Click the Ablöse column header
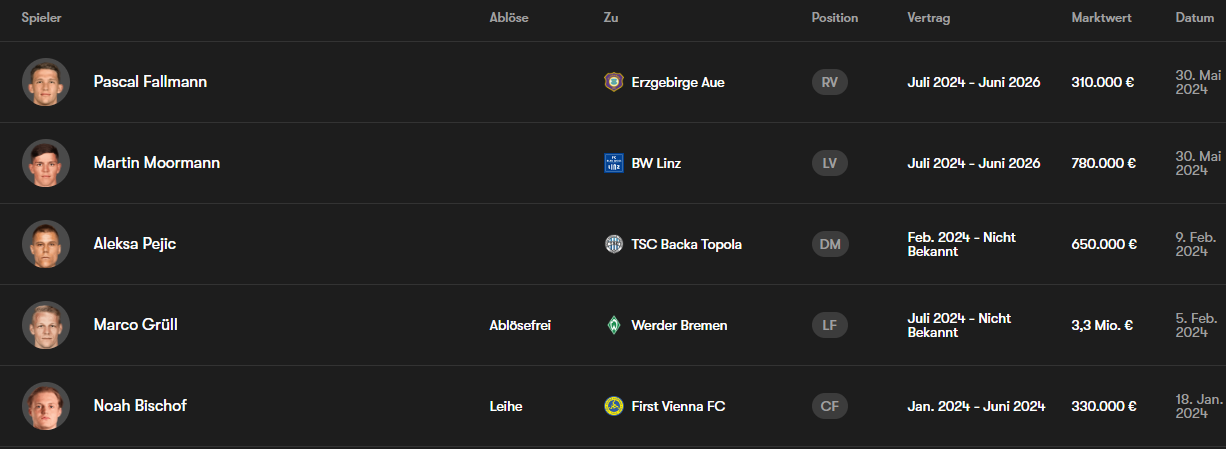1226x449 pixels. [509, 18]
